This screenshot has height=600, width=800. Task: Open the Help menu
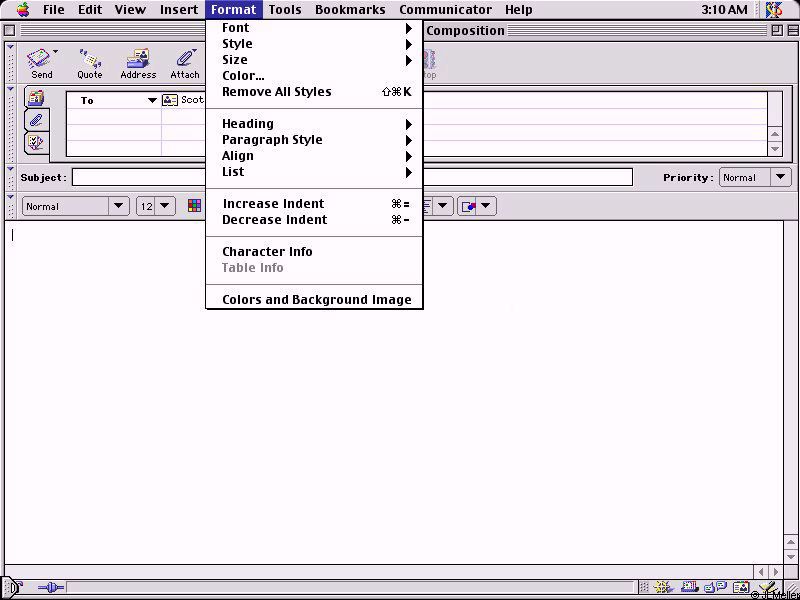518,9
